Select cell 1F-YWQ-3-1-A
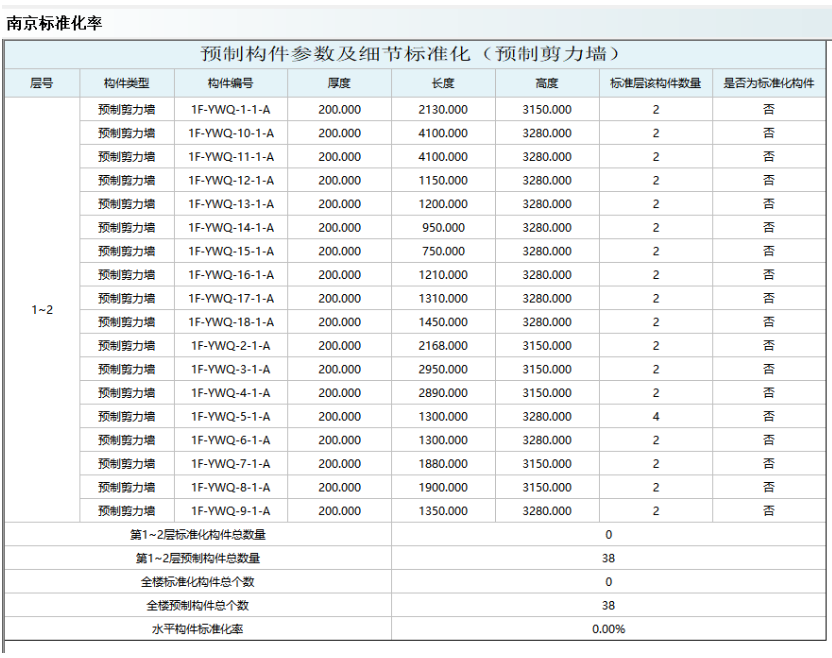The height and width of the screenshot is (658, 832). 231,369
